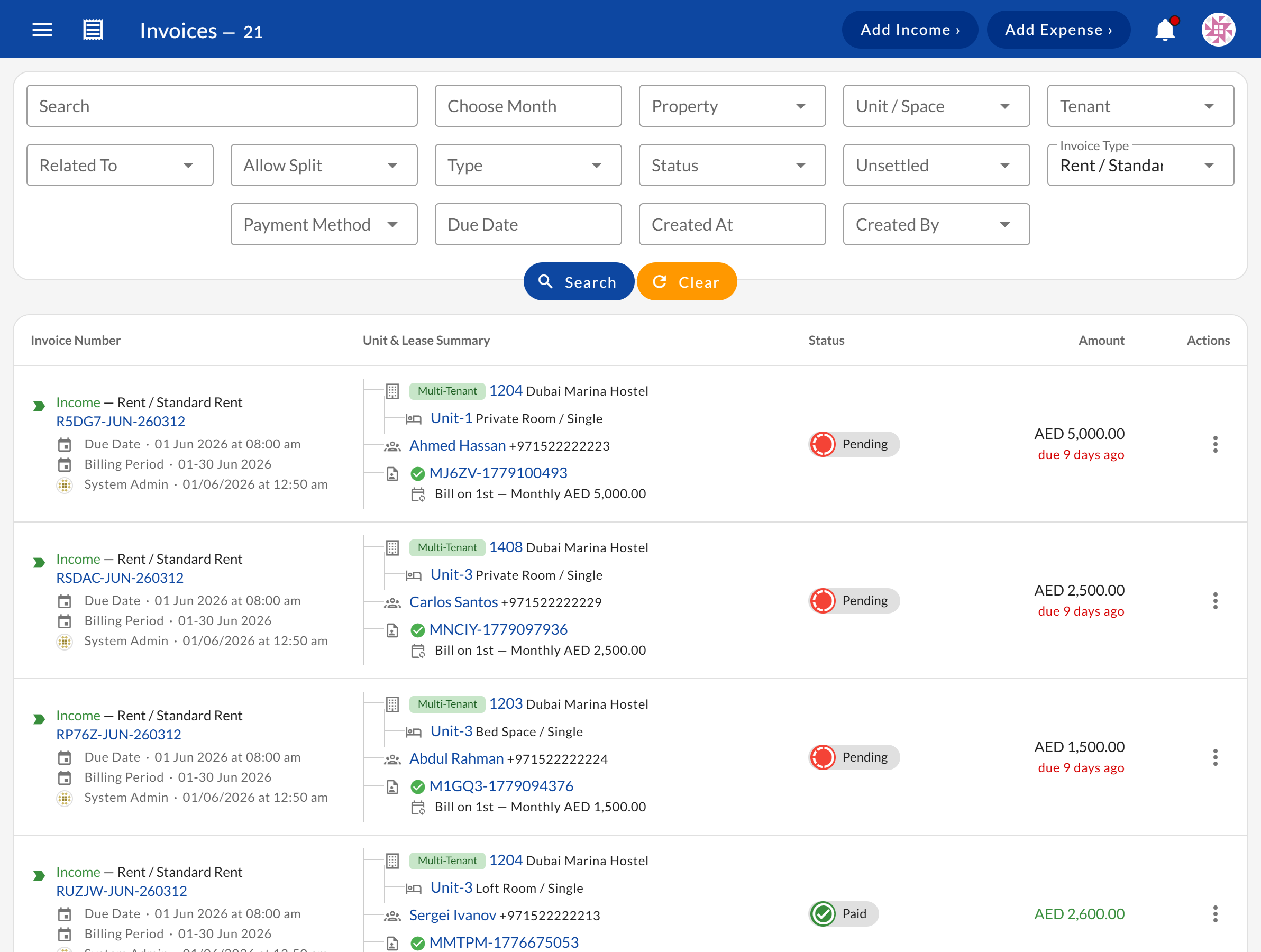Open actions menu for AED 1,500.00 invoice
This screenshot has height=952, width=1261.
tap(1216, 757)
